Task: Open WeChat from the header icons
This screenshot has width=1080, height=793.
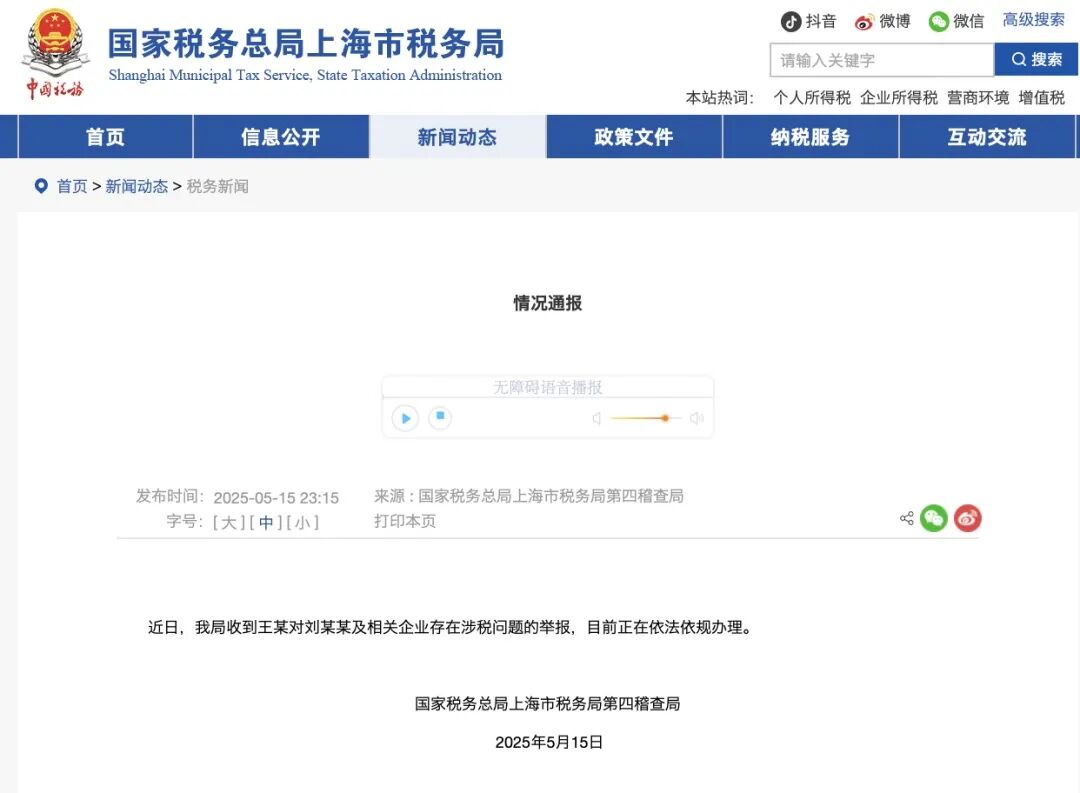Action: coord(939,21)
